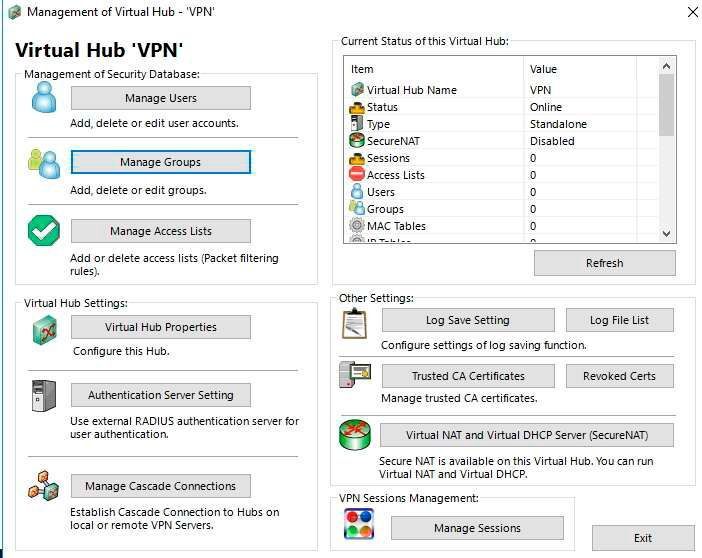This screenshot has height=558, width=702.
Task: Select the 'MAC Tables' row text
Action: tap(396, 226)
